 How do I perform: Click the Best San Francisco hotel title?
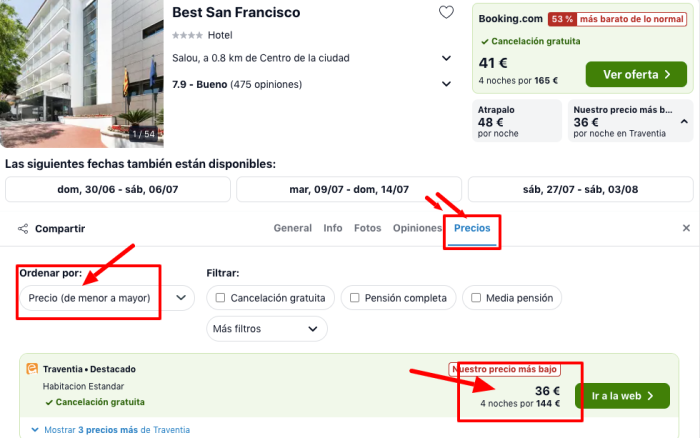(x=236, y=13)
